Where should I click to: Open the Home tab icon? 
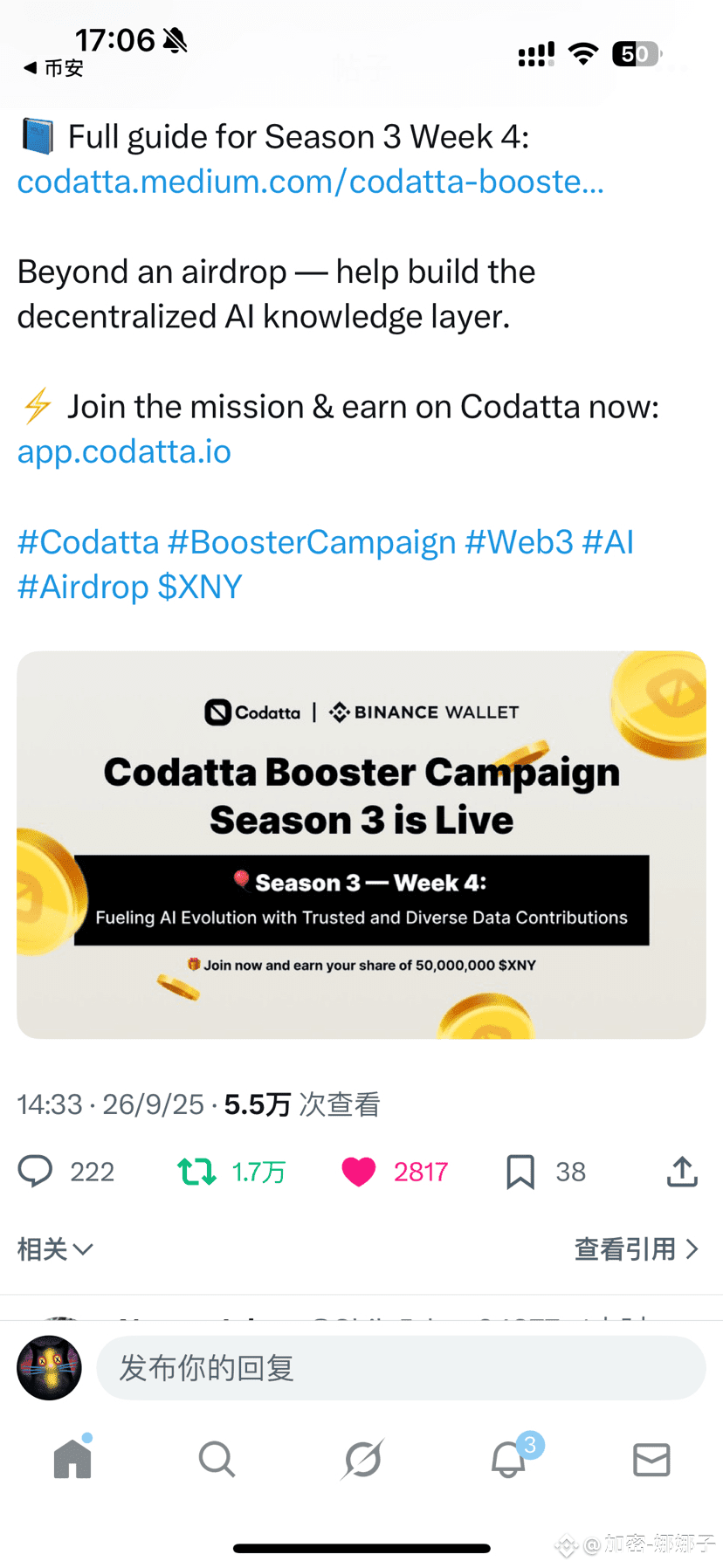pyautogui.click(x=72, y=1458)
